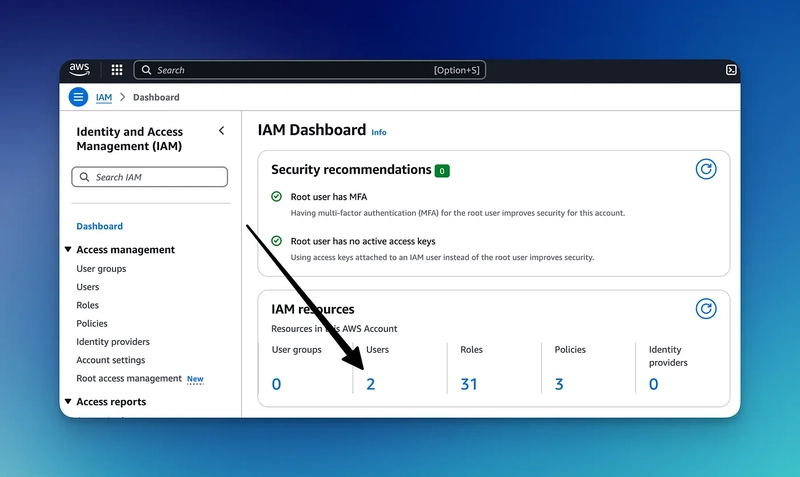Click the 'Policies' label in IAM resources
The width and height of the screenshot is (800, 477).
pyautogui.click(x=570, y=349)
